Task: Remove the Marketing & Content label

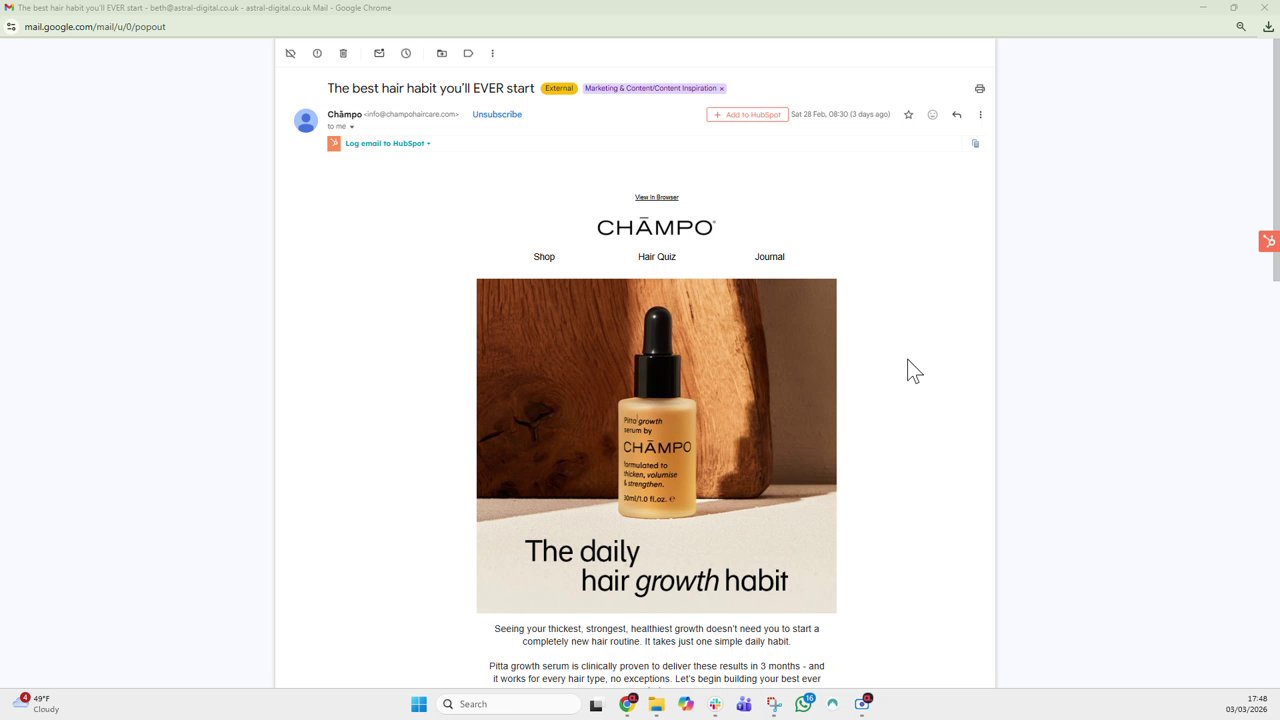Action: click(722, 89)
